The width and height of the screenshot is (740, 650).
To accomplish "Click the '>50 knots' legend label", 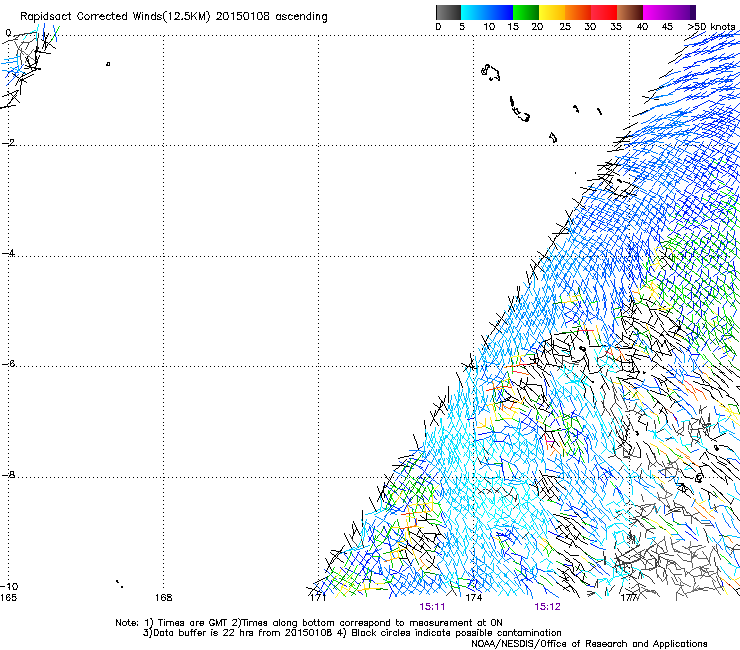I will pos(711,27).
